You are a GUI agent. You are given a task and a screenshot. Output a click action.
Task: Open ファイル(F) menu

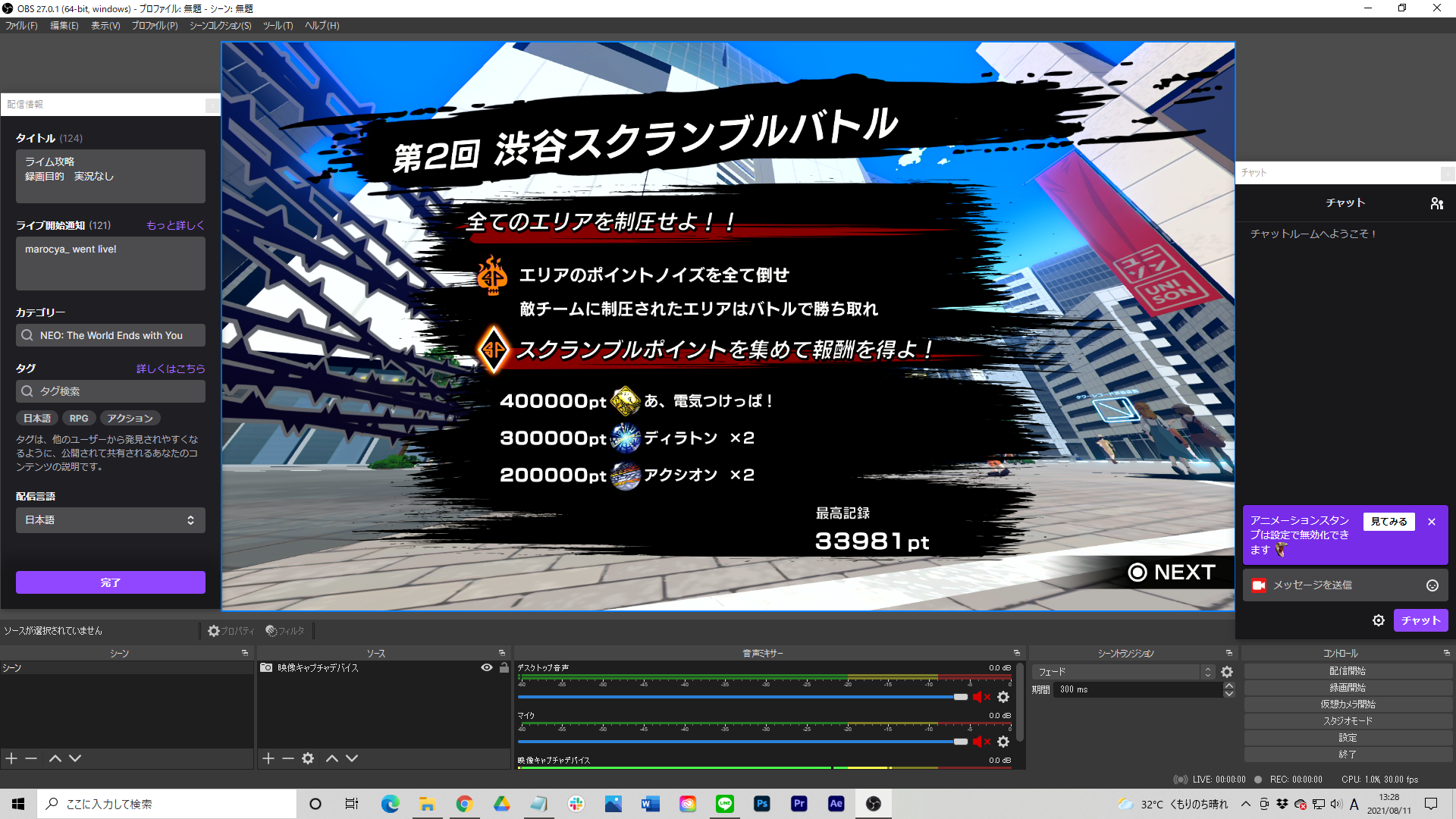(21, 26)
